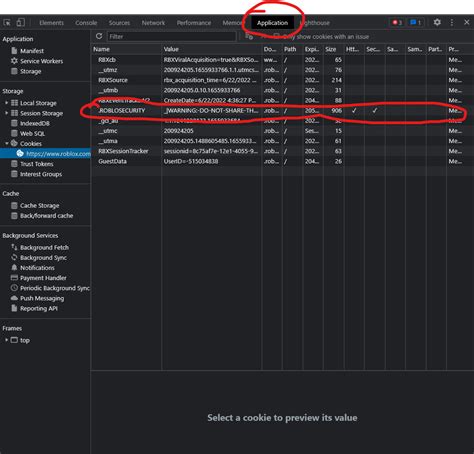Click the size value 906
The image size is (474, 454).
337,110
